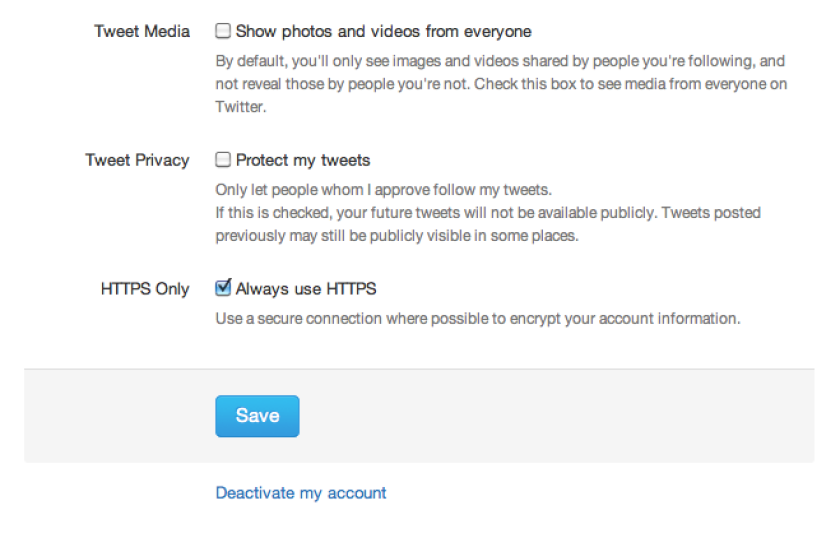The height and width of the screenshot is (547, 840).
Task: Click blank area right of Deactivate link
Action: point(600,493)
